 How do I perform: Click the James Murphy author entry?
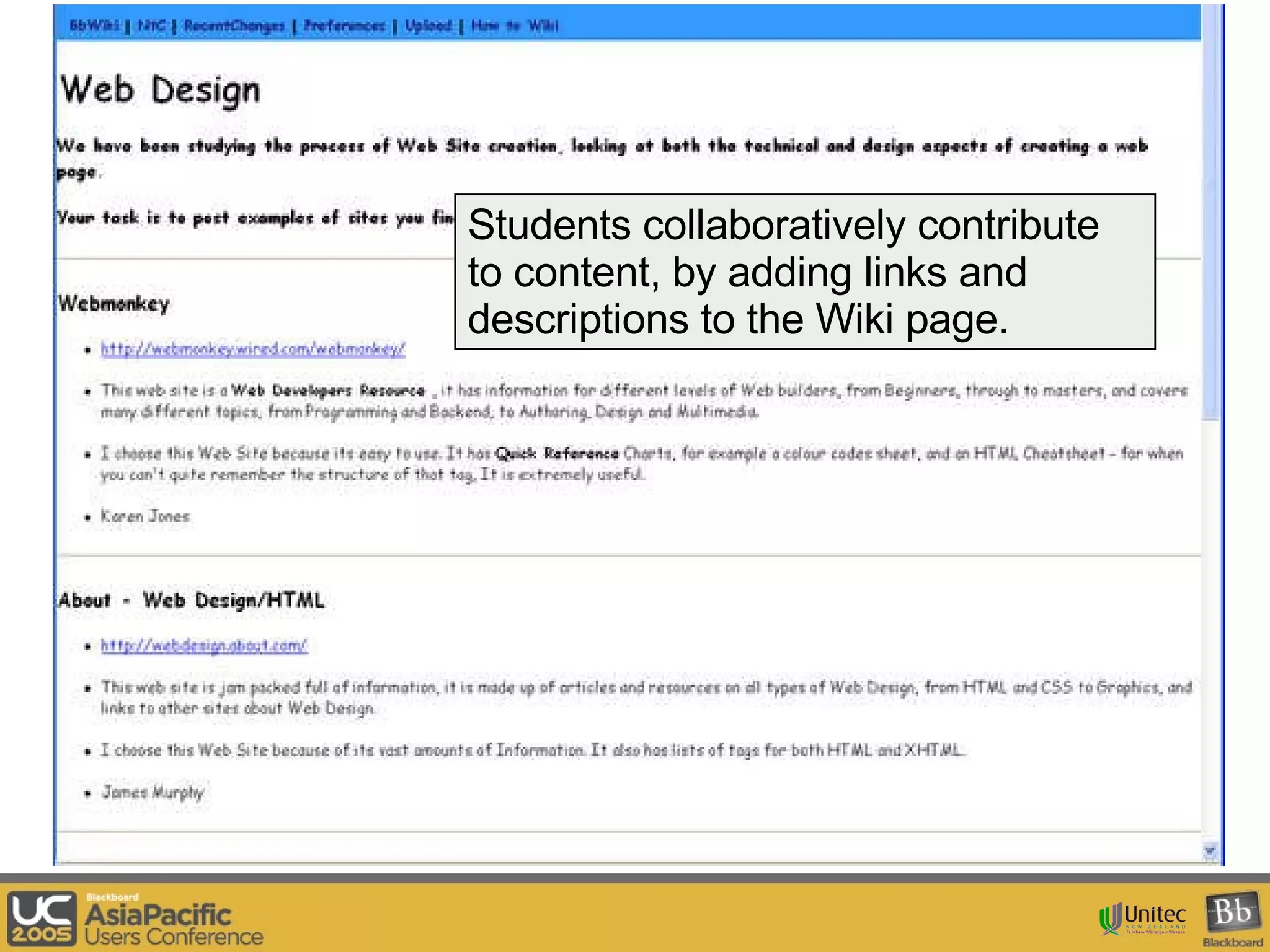tap(153, 792)
